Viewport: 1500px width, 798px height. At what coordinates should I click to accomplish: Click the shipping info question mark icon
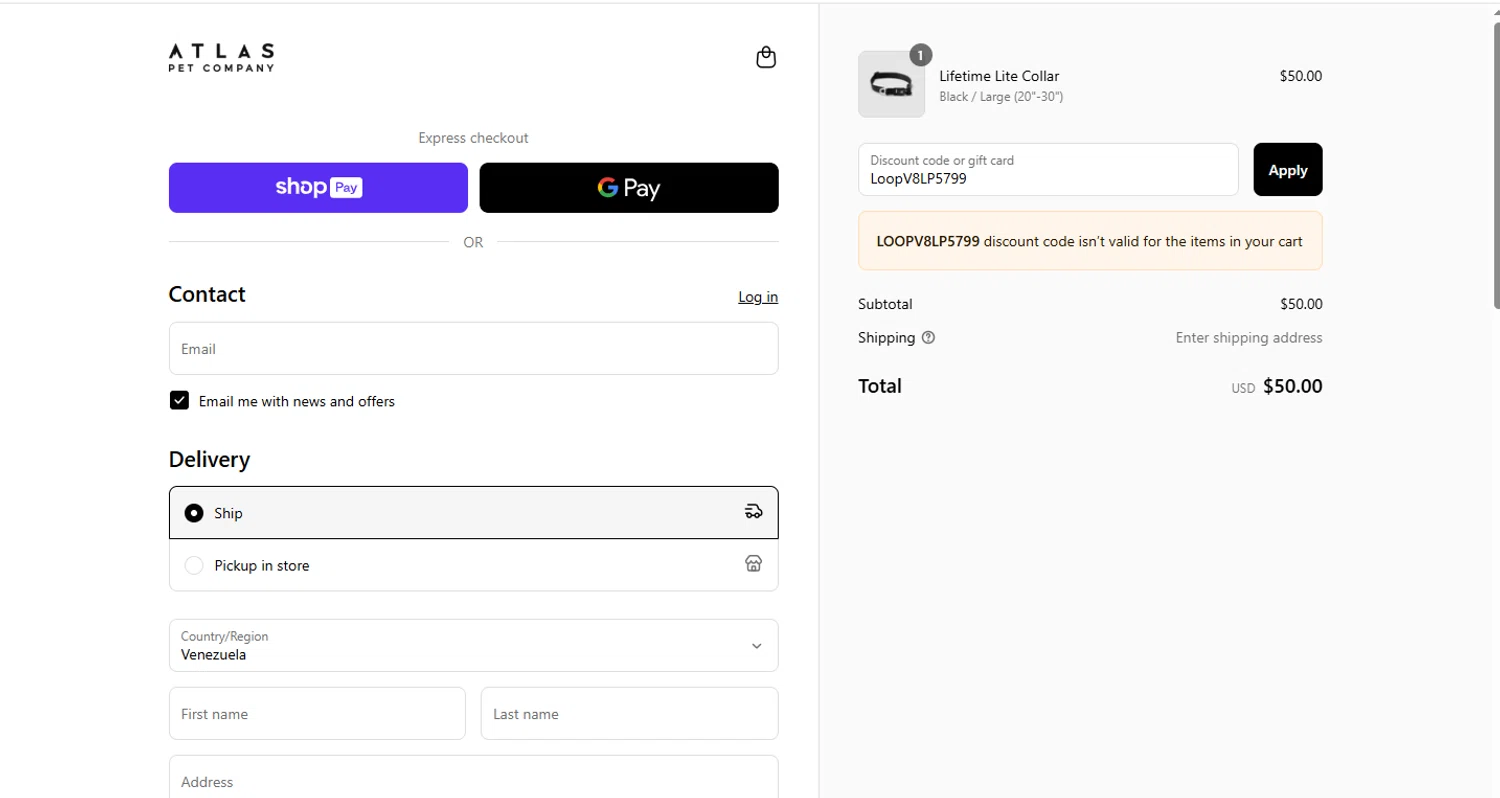(x=928, y=338)
